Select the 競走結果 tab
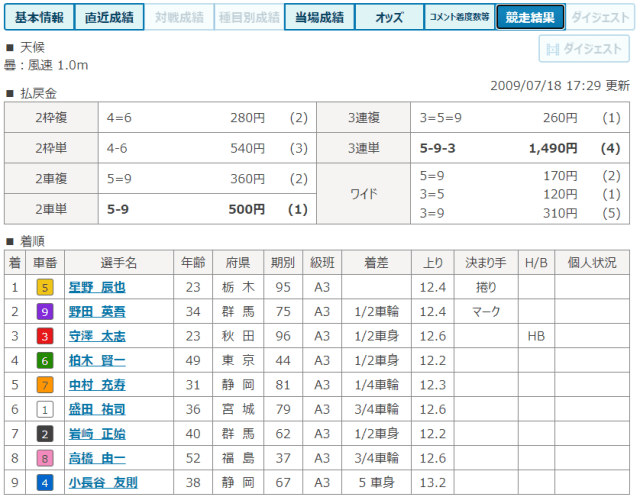640x497 pixels. (x=530, y=17)
